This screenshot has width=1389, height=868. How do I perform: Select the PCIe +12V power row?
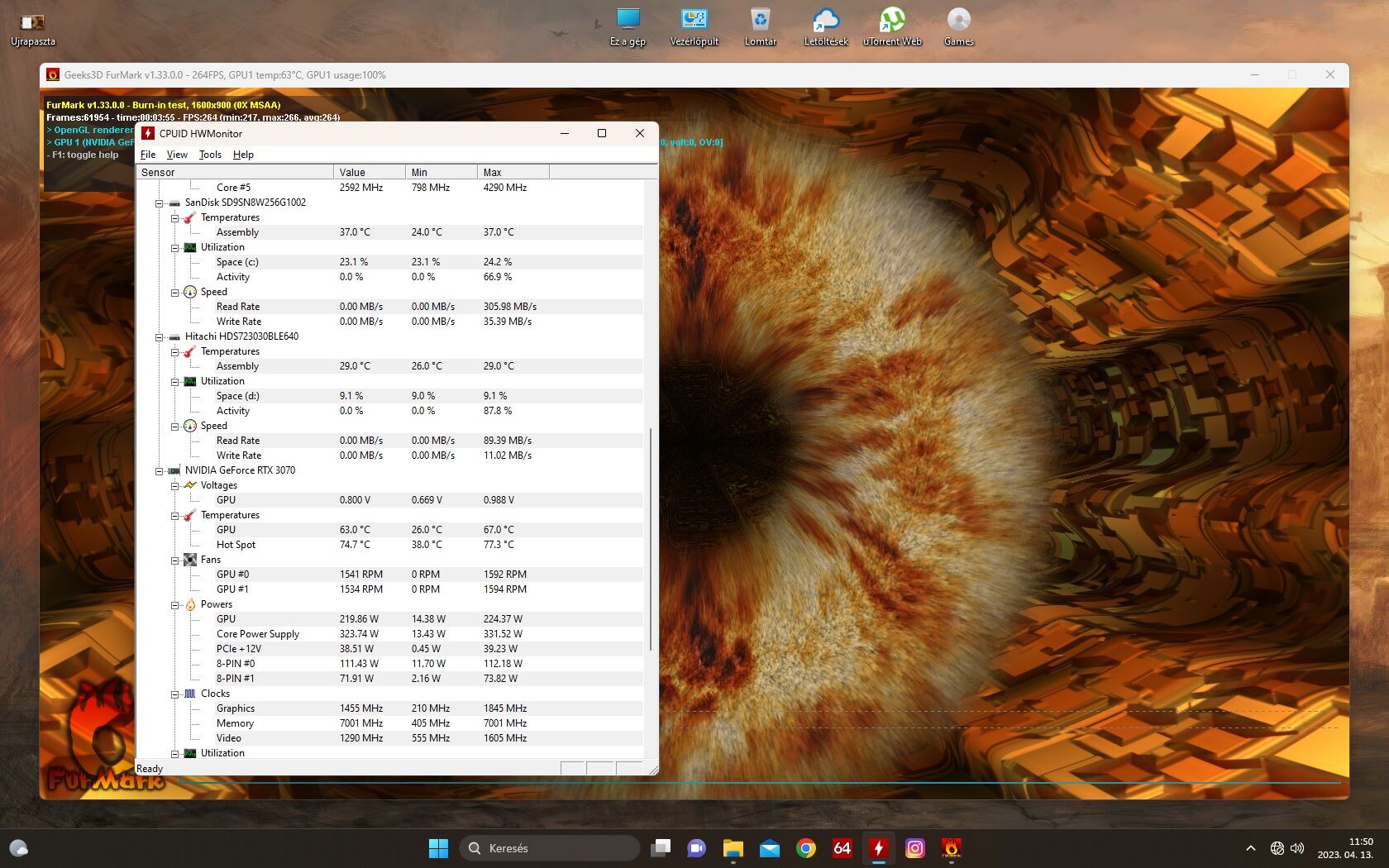pos(390,649)
